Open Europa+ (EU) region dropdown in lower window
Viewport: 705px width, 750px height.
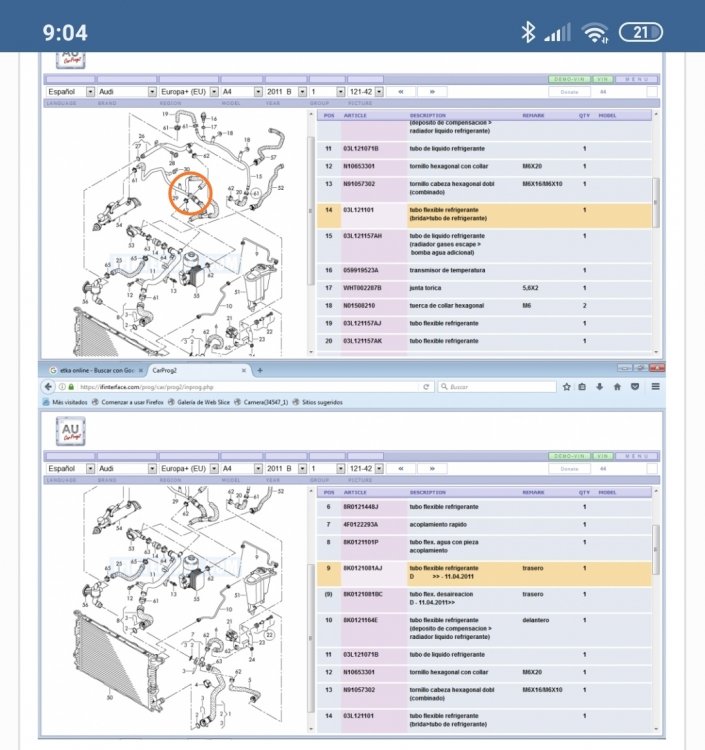pos(189,468)
